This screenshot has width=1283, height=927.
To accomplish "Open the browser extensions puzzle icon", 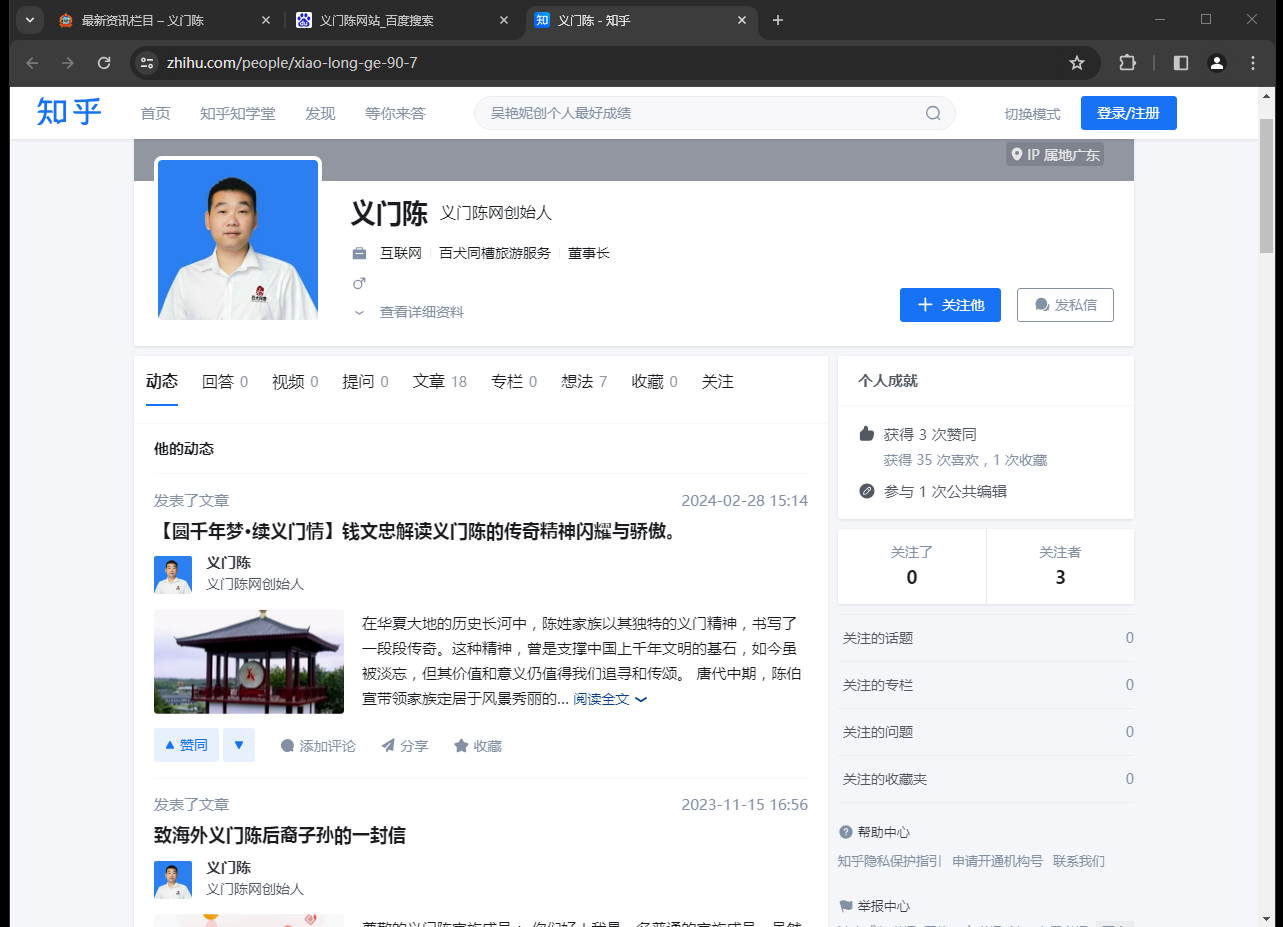I will [1127, 63].
